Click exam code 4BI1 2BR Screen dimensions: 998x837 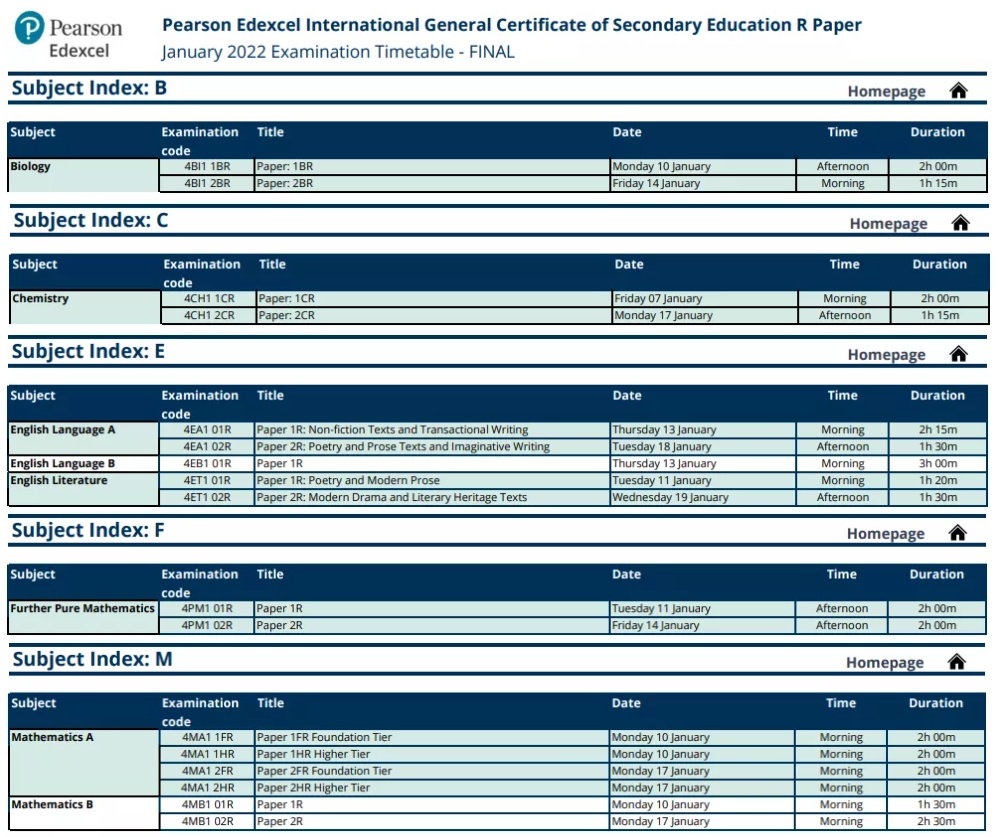click(207, 183)
